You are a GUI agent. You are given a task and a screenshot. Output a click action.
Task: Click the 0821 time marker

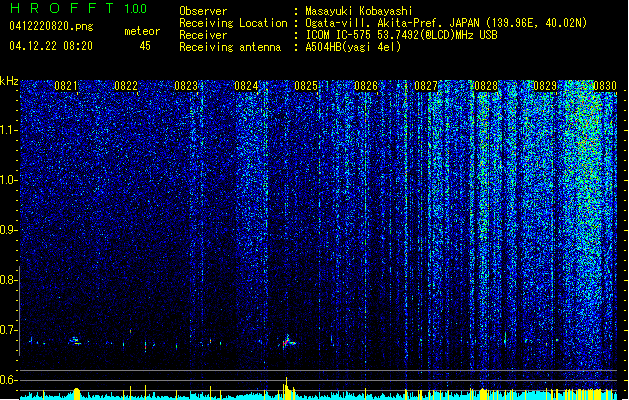tap(66, 86)
